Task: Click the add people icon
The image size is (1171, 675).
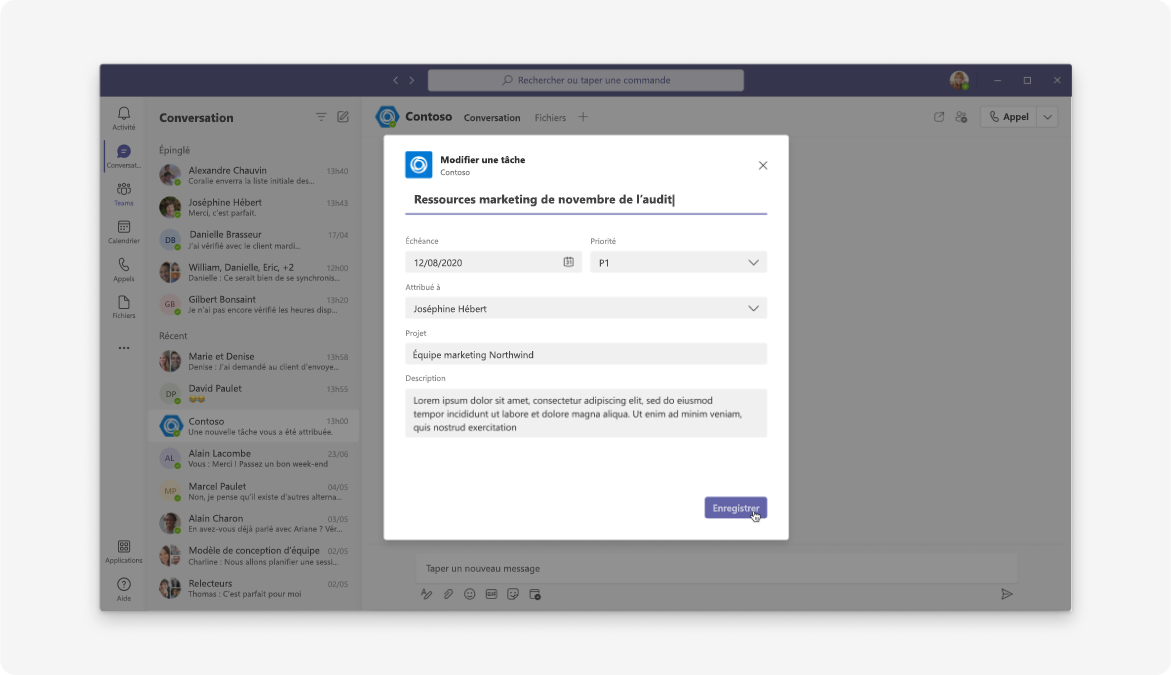Action: tap(961, 117)
